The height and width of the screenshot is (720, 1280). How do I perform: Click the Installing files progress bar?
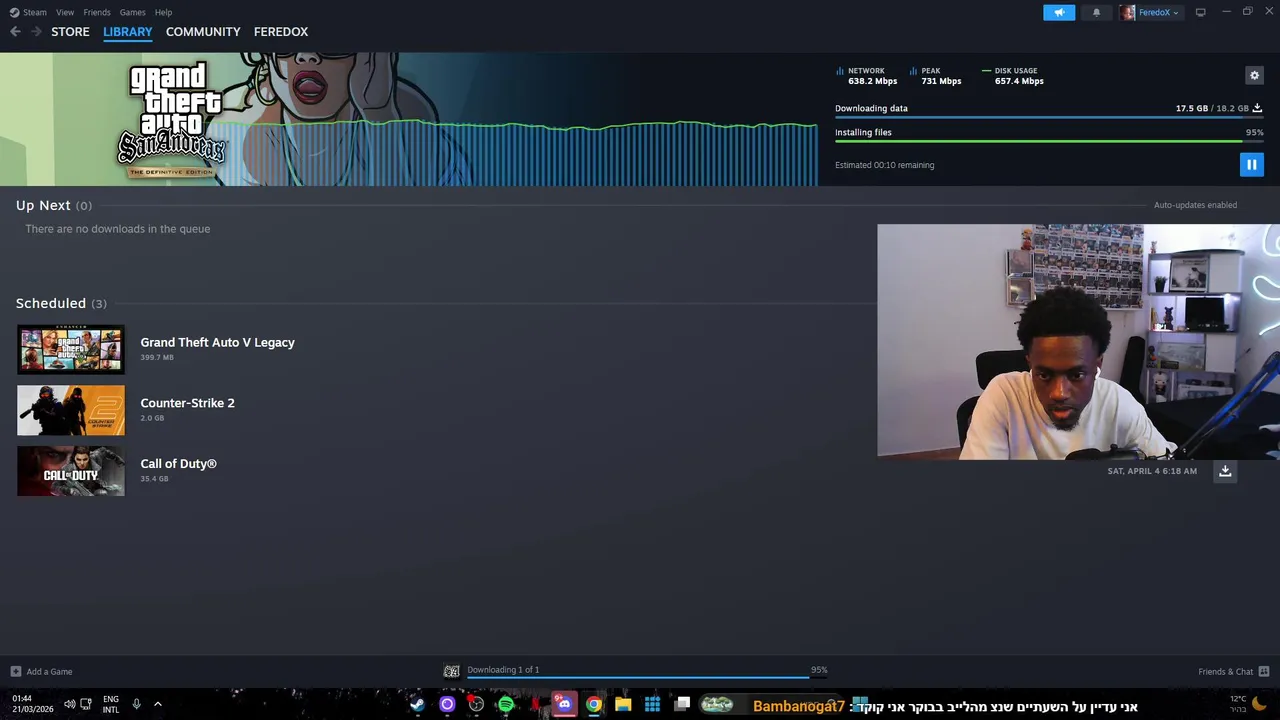[x=1049, y=141]
